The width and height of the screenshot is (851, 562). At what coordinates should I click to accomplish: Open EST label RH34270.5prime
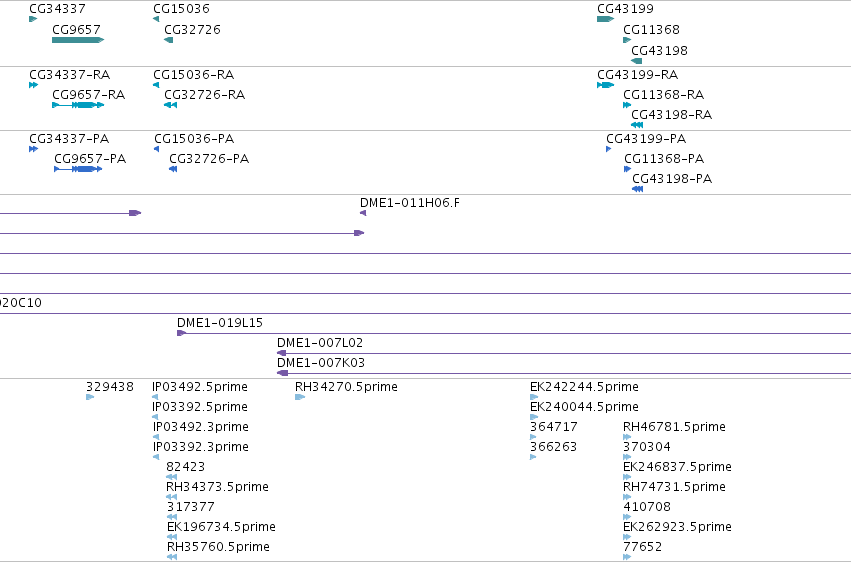tap(346, 387)
